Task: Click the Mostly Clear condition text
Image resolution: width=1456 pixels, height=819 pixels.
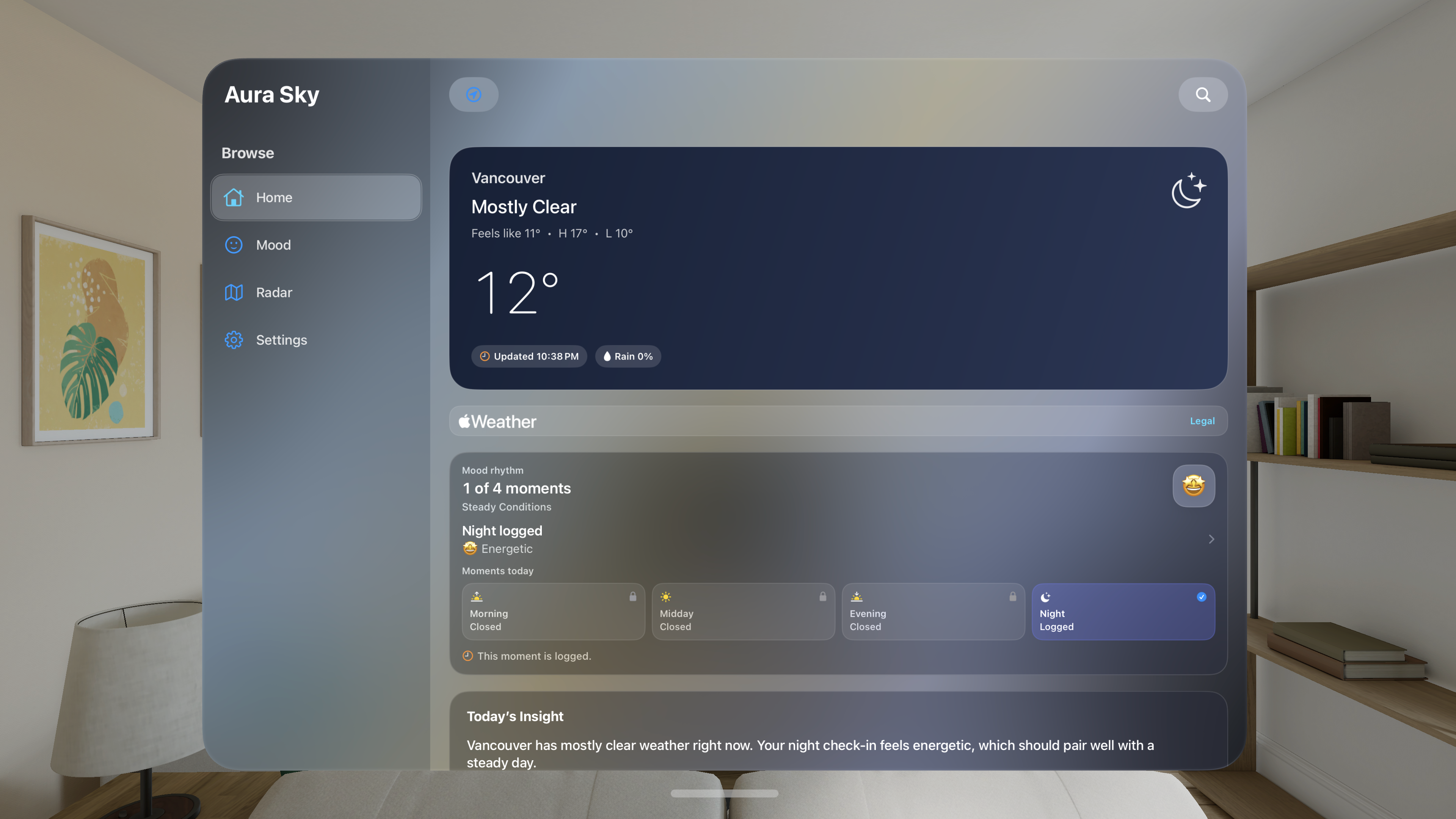Action: (x=524, y=207)
